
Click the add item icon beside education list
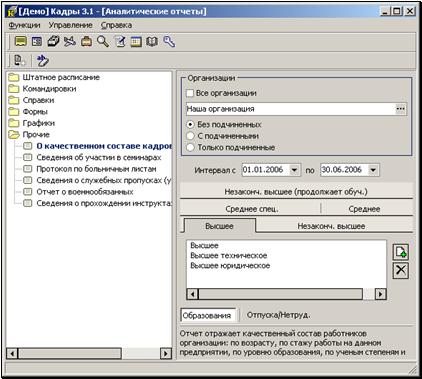(401, 252)
